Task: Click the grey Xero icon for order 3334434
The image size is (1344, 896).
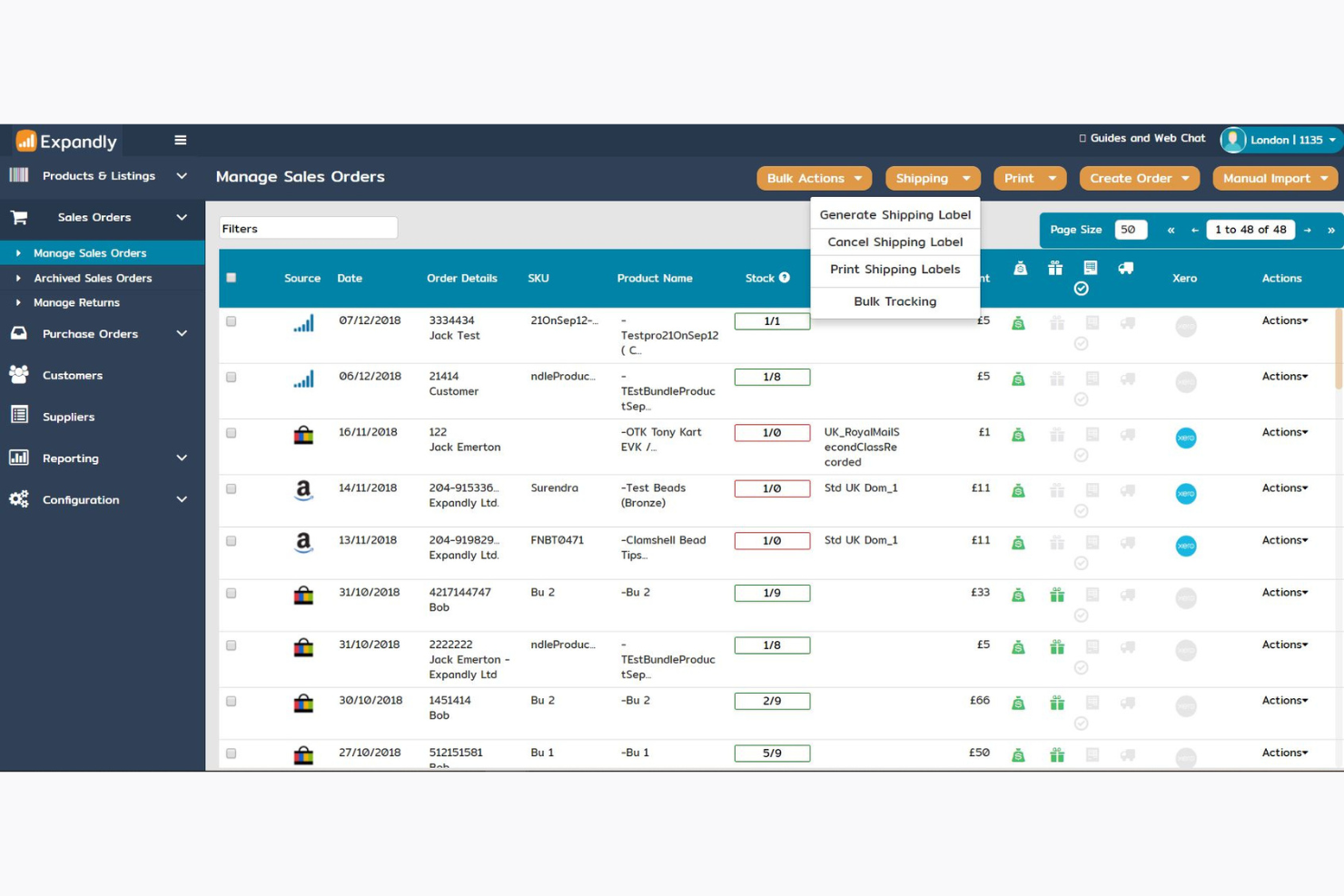Action: pos(1185,326)
